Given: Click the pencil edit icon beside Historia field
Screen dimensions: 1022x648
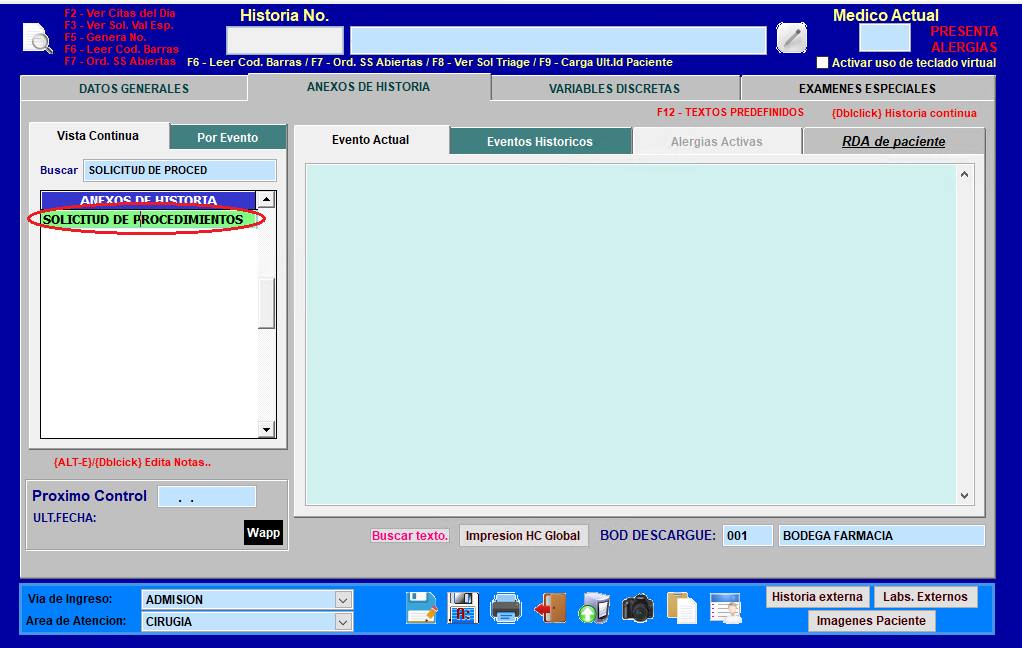Looking at the screenshot, I should [792, 38].
